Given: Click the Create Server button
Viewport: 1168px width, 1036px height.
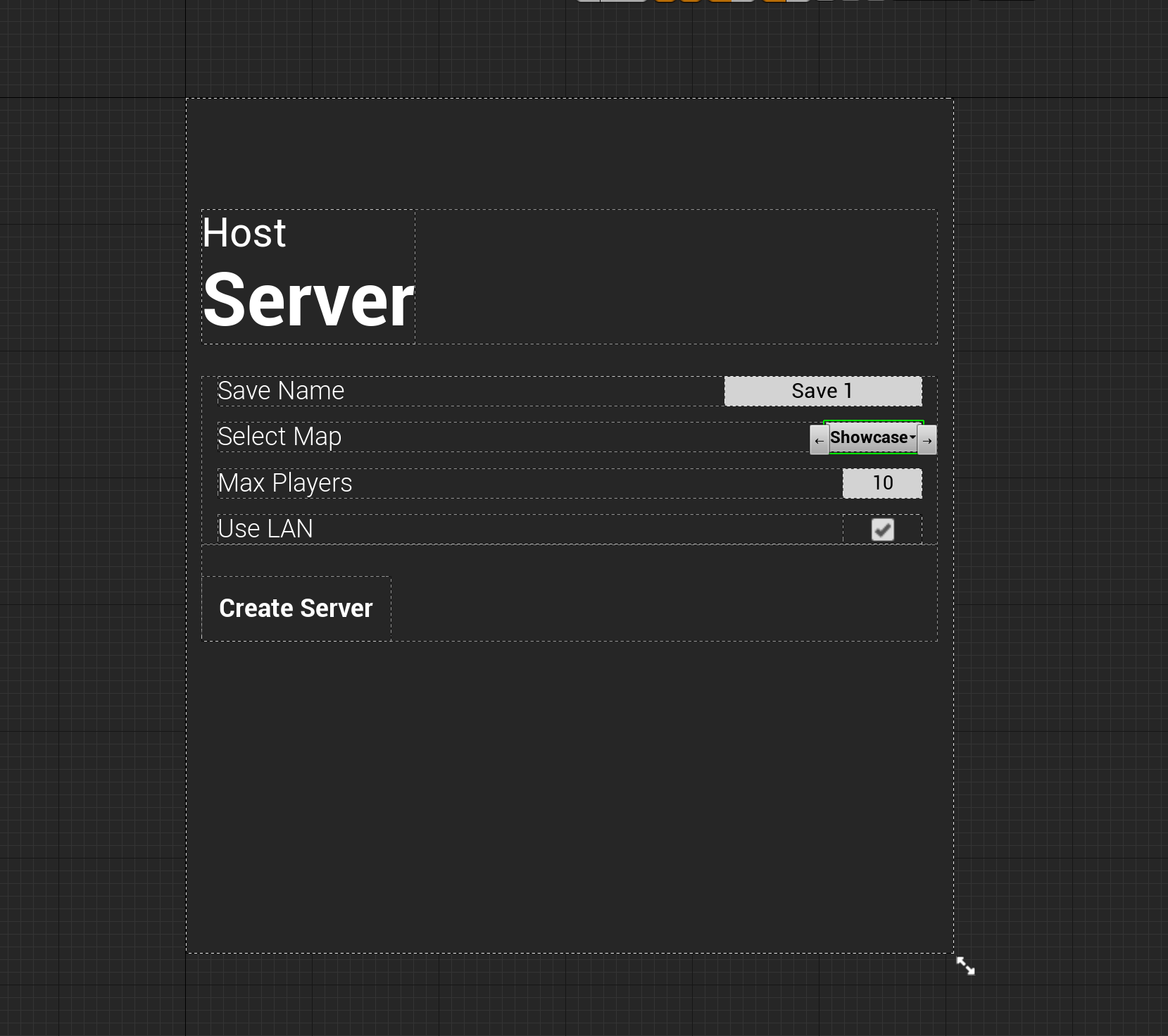Looking at the screenshot, I should tap(296, 609).
